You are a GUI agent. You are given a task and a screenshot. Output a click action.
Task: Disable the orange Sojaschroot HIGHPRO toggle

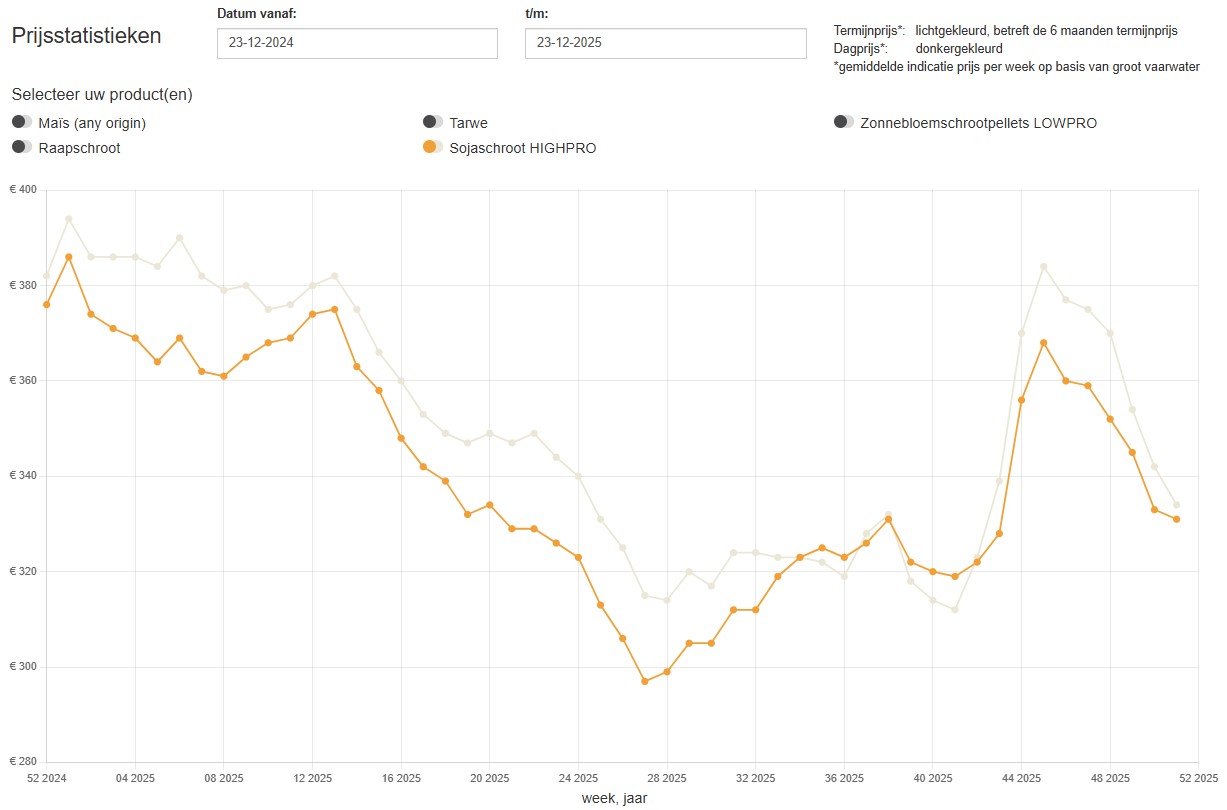(433, 147)
